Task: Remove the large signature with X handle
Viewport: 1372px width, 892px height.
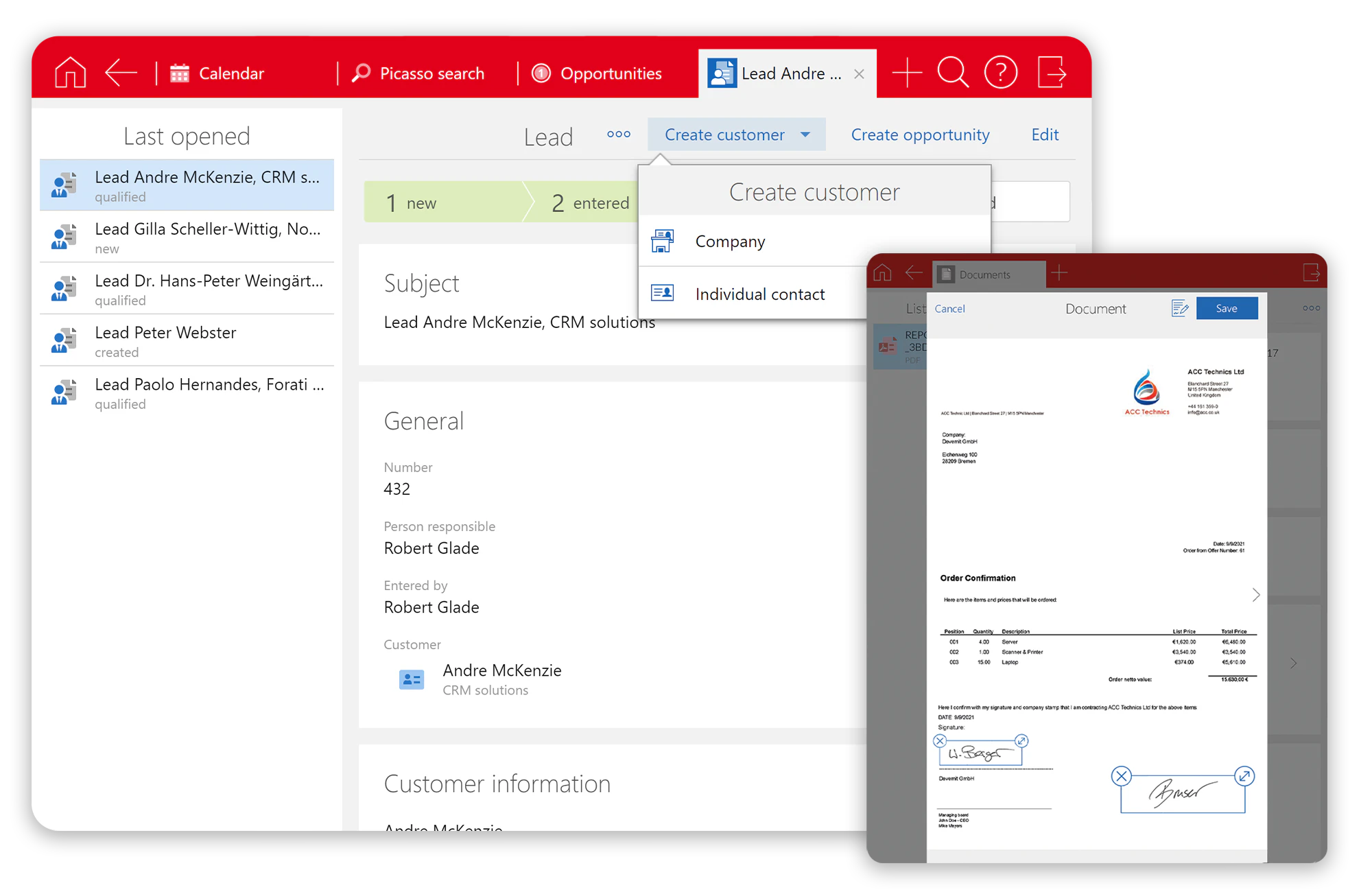Action: pyautogui.click(x=1121, y=776)
